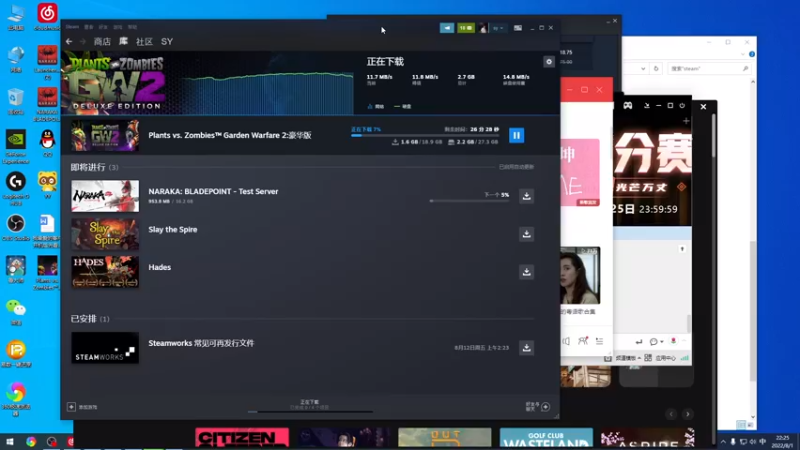Click the NARAKA BLADEPOINT thumbnail
This screenshot has width=800, height=450.
point(105,196)
